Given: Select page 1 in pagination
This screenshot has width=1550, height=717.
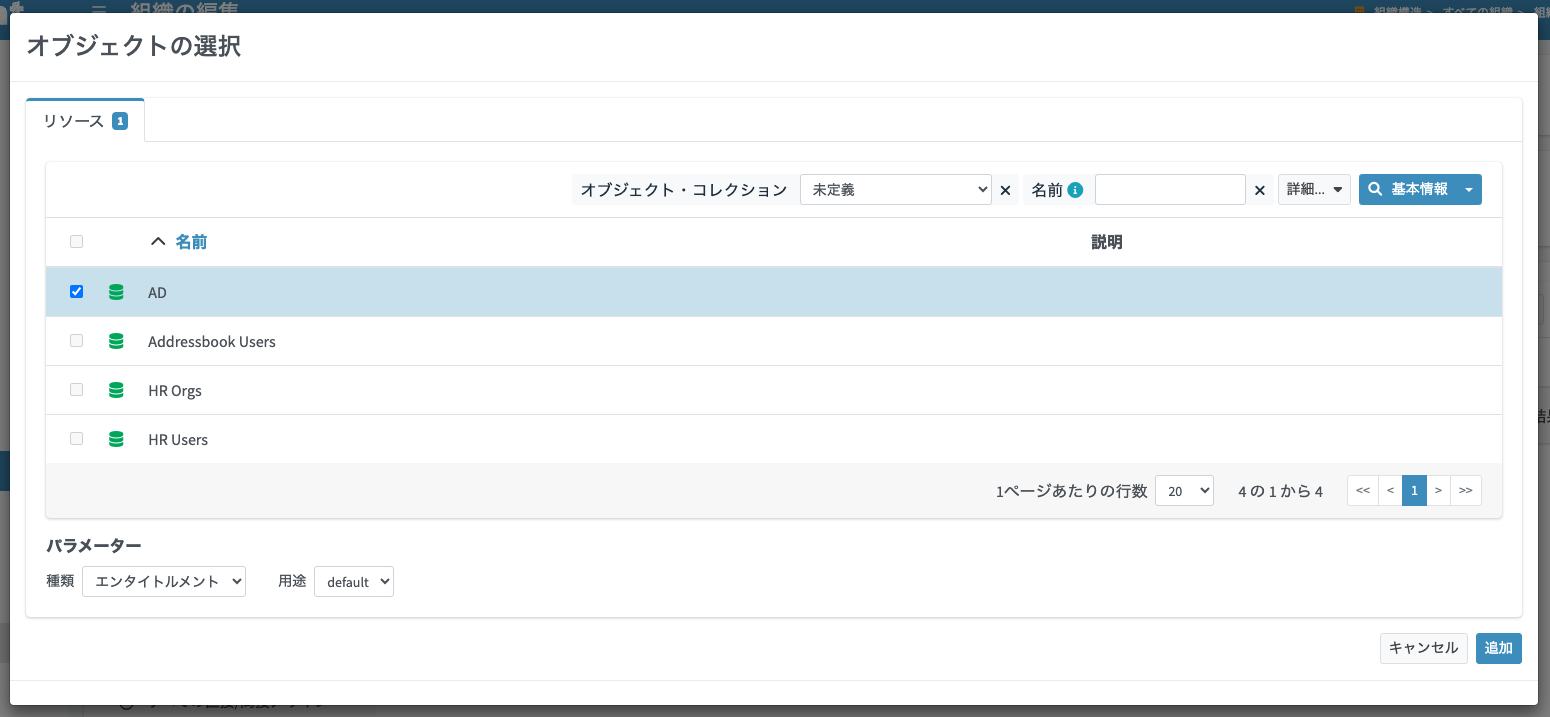Looking at the screenshot, I should pyautogui.click(x=1414, y=490).
